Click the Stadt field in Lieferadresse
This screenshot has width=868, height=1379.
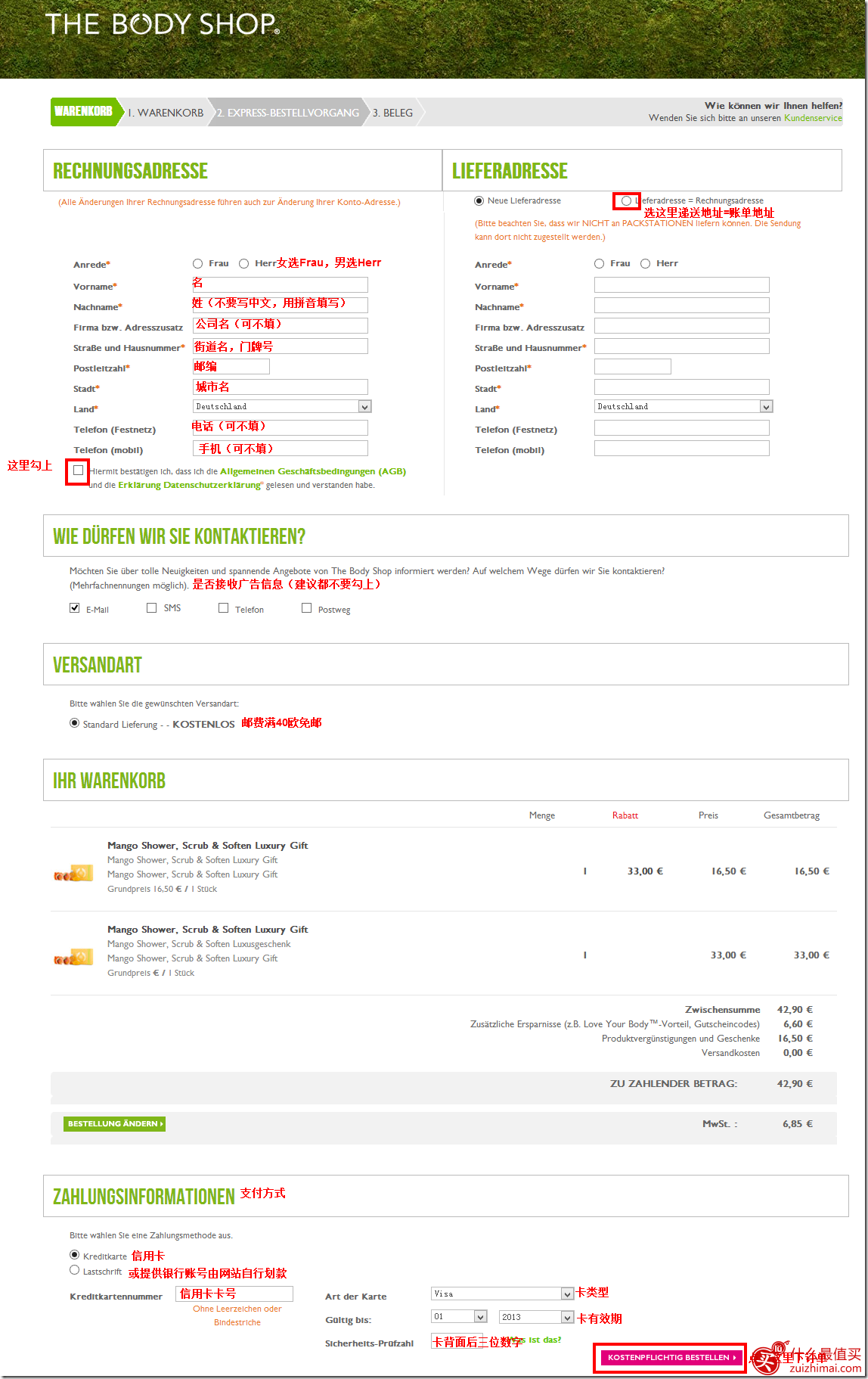(682, 387)
